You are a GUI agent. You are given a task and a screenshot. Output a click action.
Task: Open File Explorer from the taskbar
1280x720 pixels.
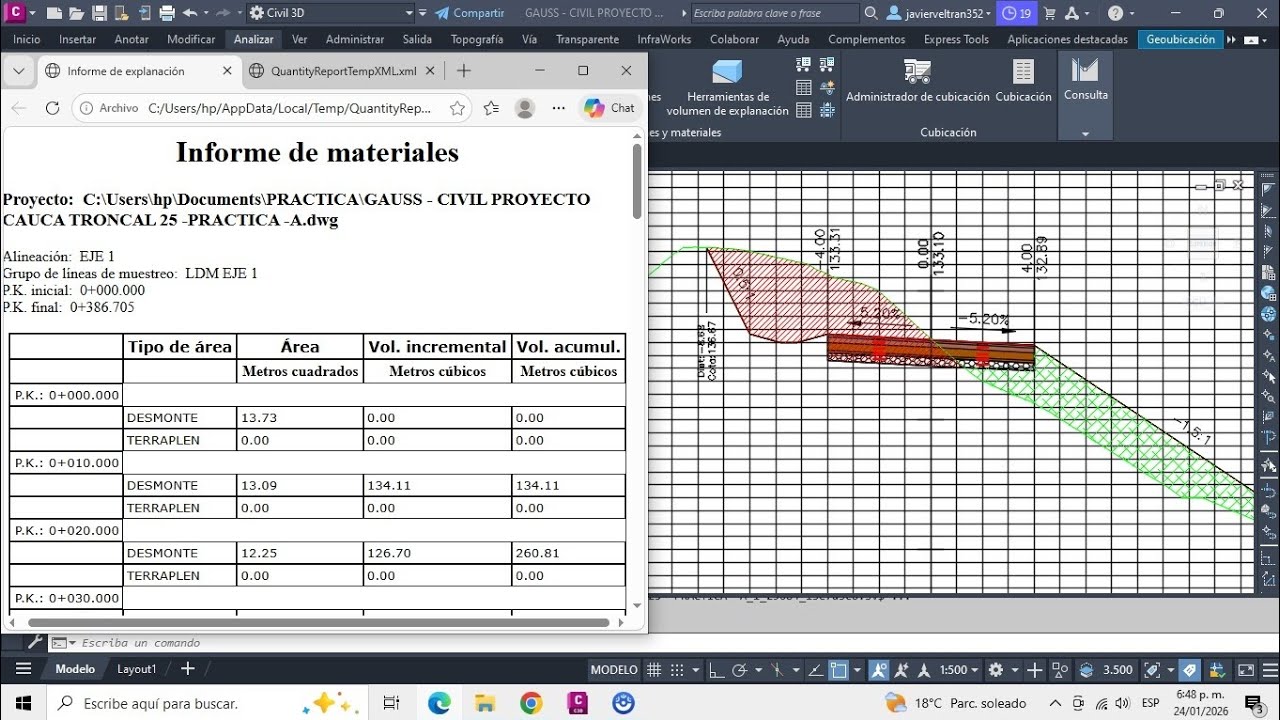(x=485, y=703)
